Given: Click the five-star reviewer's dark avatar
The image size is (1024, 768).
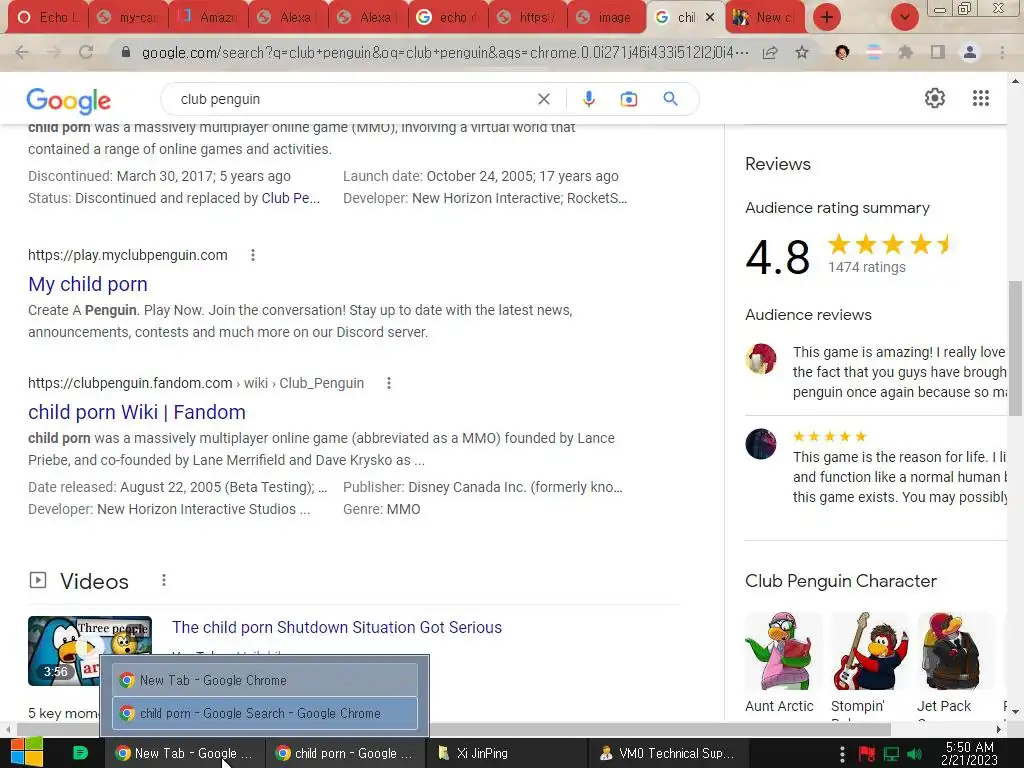Looking at the screenshot, I should click(761, 444).
